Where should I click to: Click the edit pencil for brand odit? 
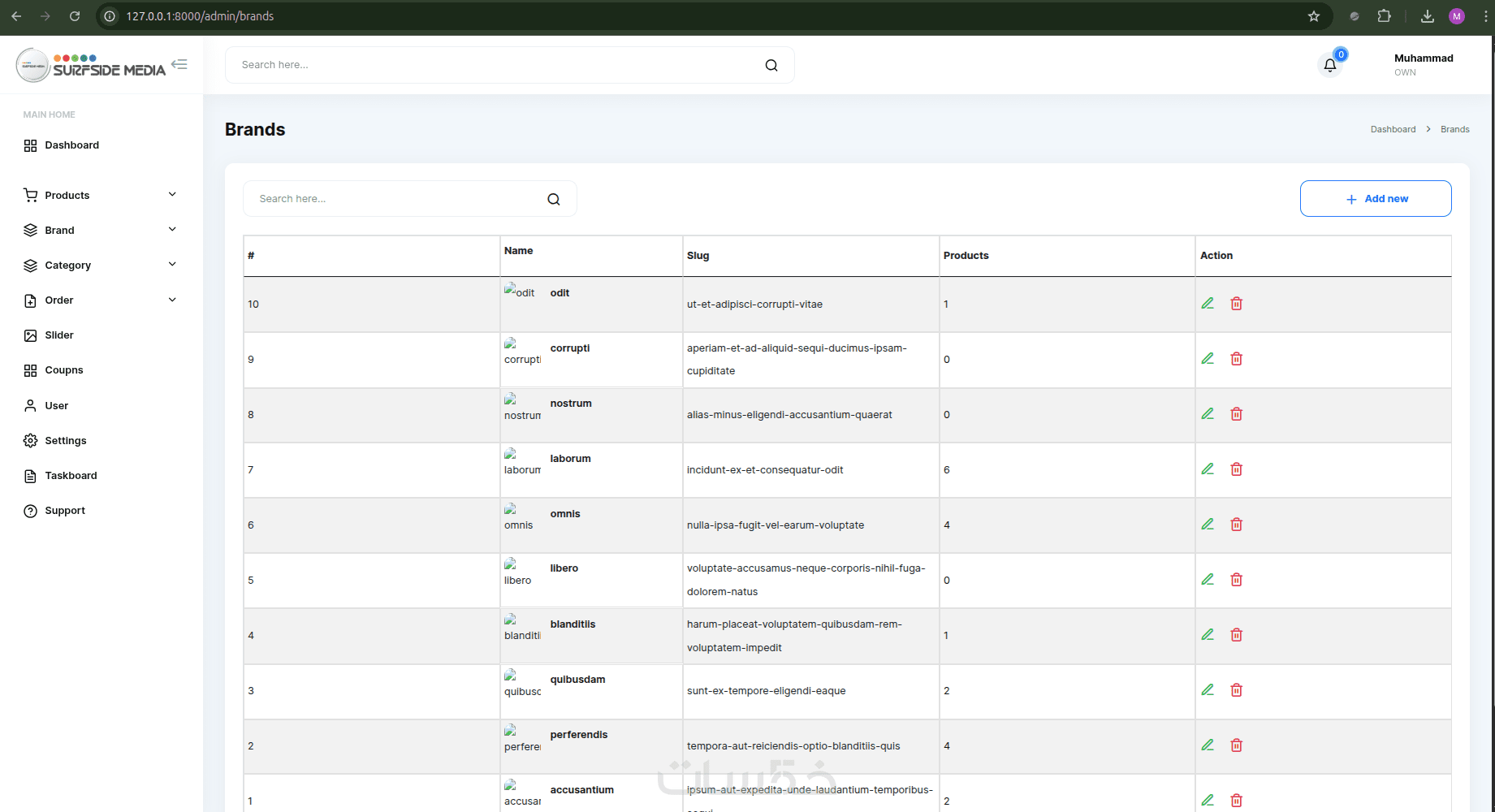pyautogui.click(x=1208, y=304)
